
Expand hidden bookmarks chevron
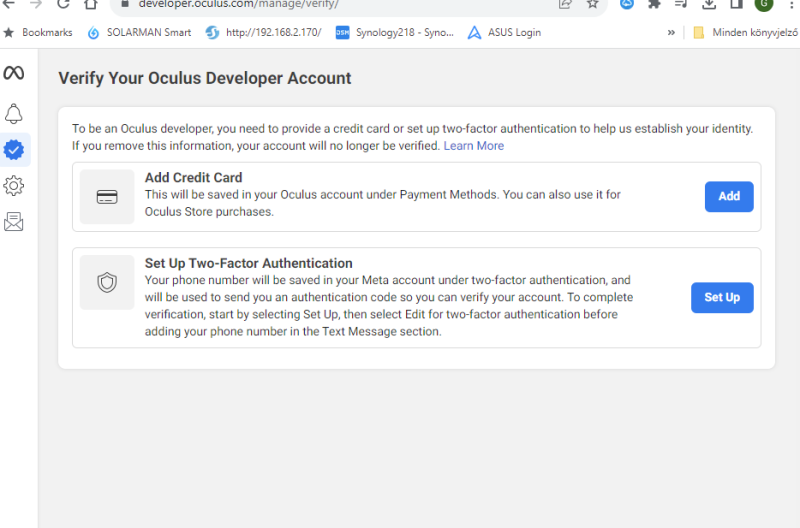click(x=671, y=32)
